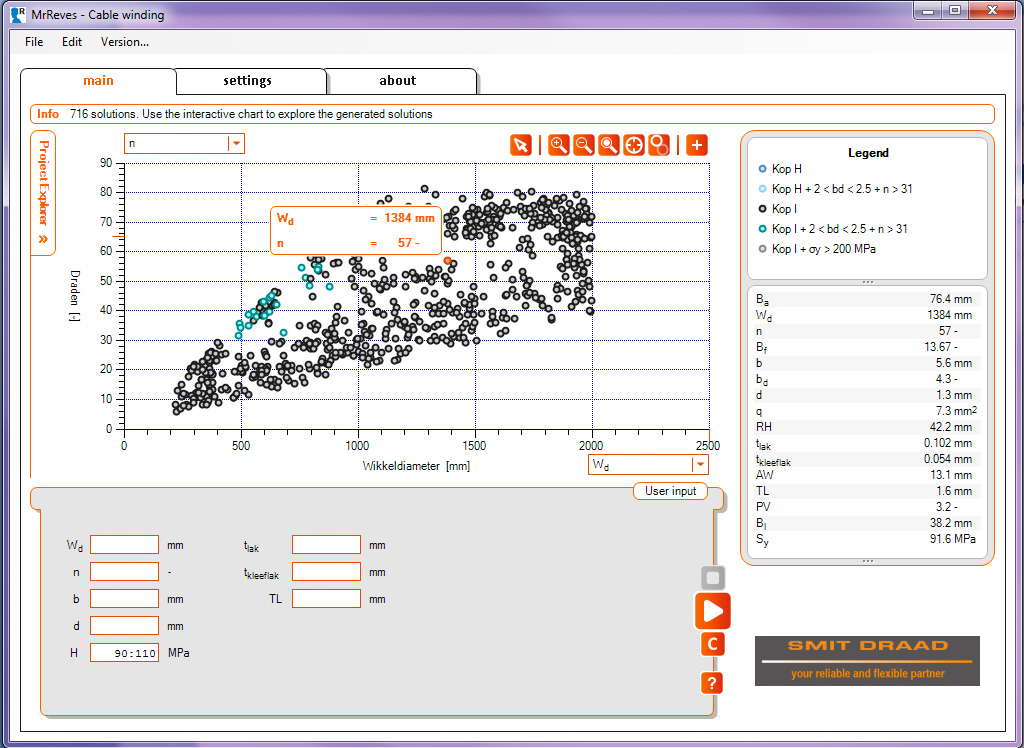The width and height of the screenshot is (1024, 748).
Task: Click the plain magnifier zoom-fit icon
Action: coord(608,145)
